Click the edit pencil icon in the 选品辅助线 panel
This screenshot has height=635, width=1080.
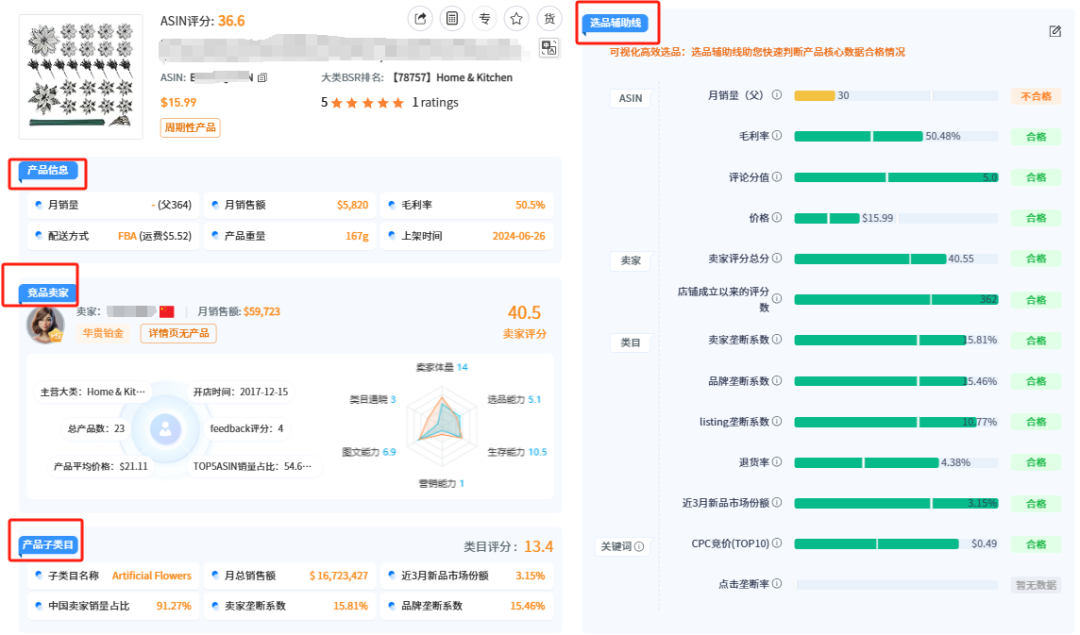[x=1055, y=31]
